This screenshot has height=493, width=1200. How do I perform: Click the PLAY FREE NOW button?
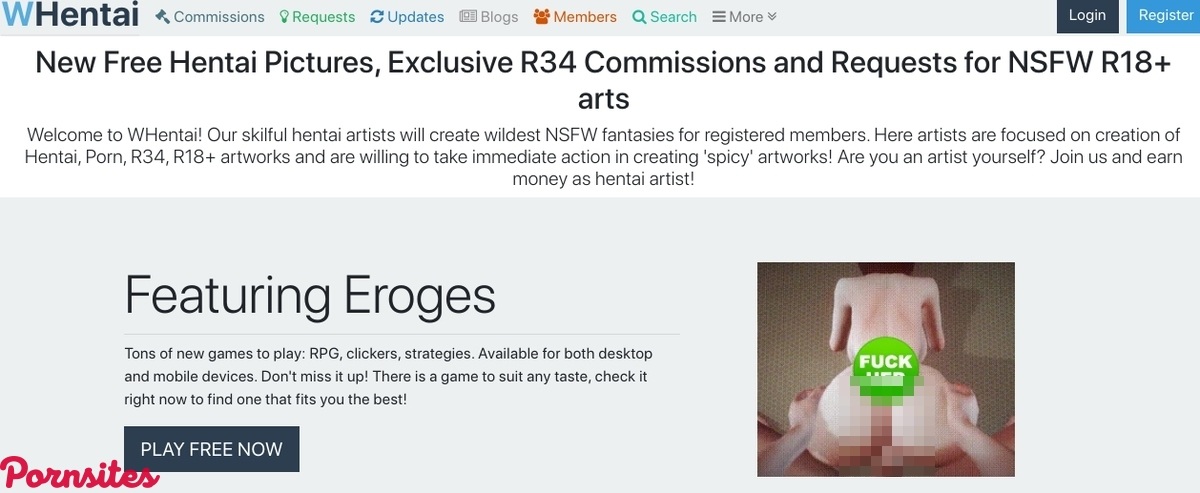click(212, 449)
